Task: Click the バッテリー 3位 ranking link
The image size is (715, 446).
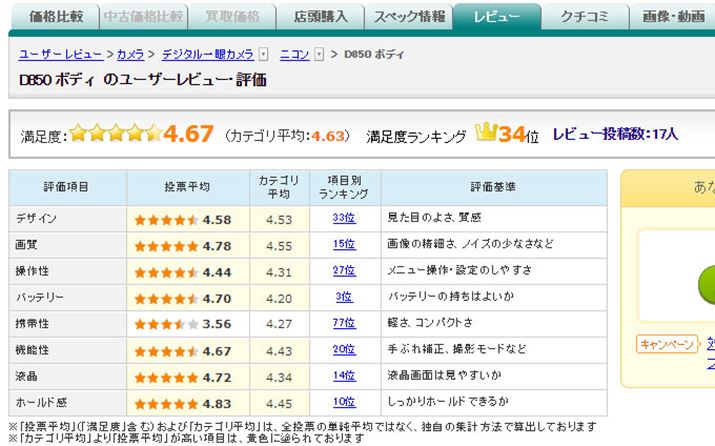Action: tap(344, 297)
